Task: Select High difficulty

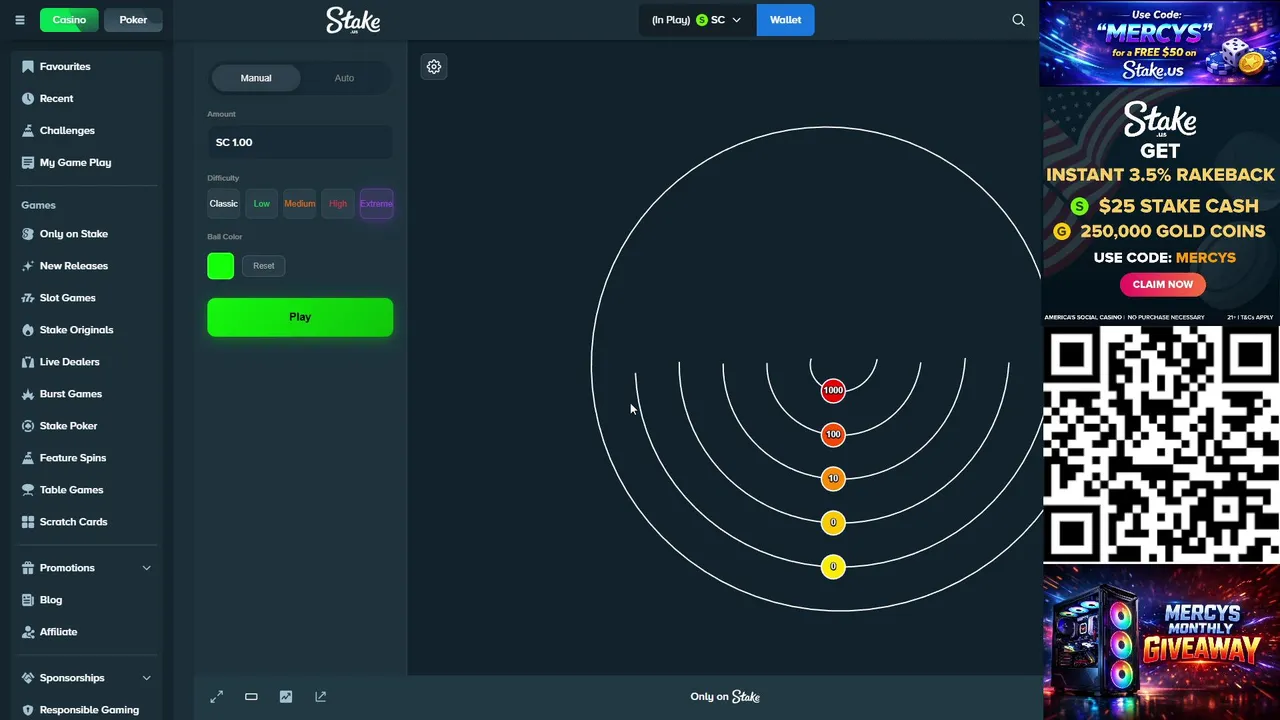Action: tap(338, 204)
